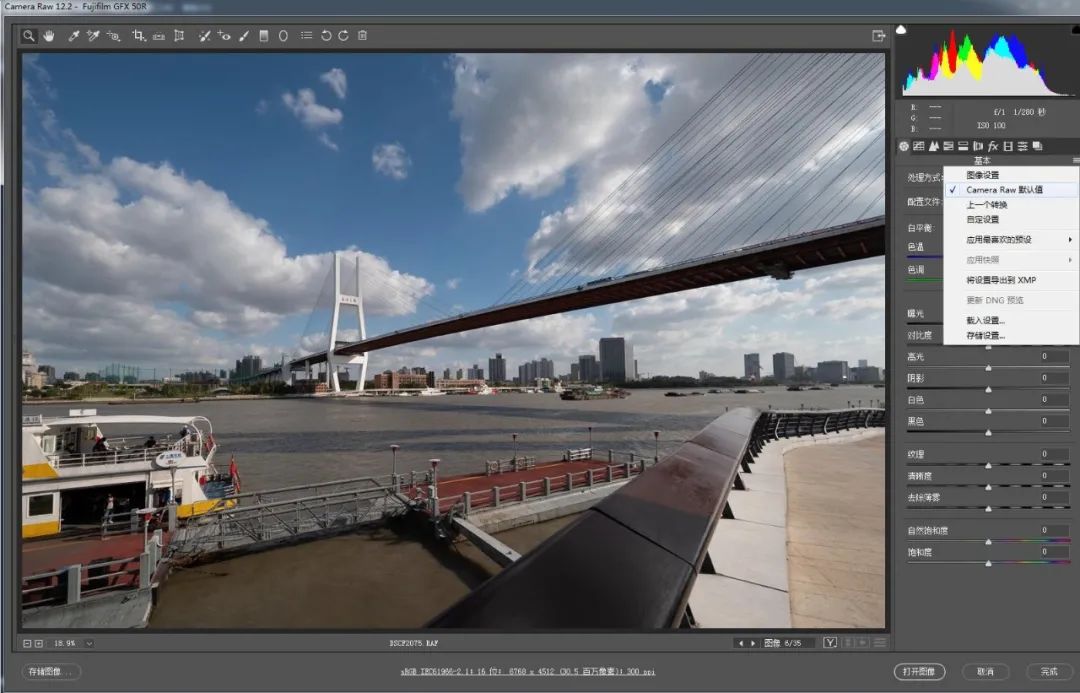
Task: Click the 打开图像 button
Action: pyautogui.click(x=919, y=672)
